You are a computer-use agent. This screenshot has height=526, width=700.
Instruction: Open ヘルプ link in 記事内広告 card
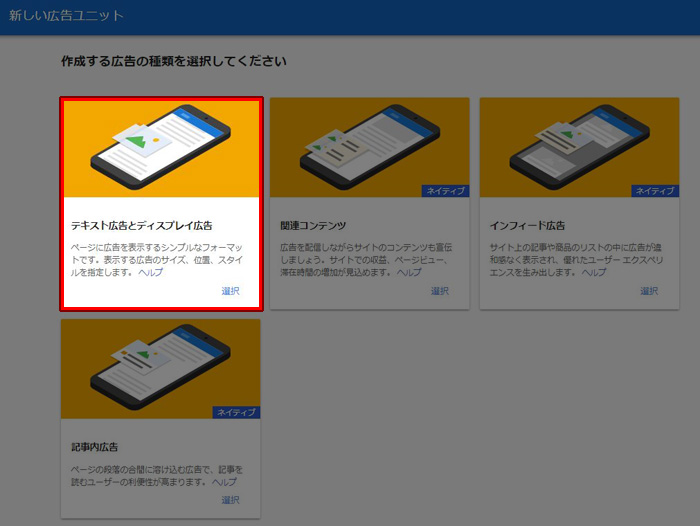[x=225, y=482]
